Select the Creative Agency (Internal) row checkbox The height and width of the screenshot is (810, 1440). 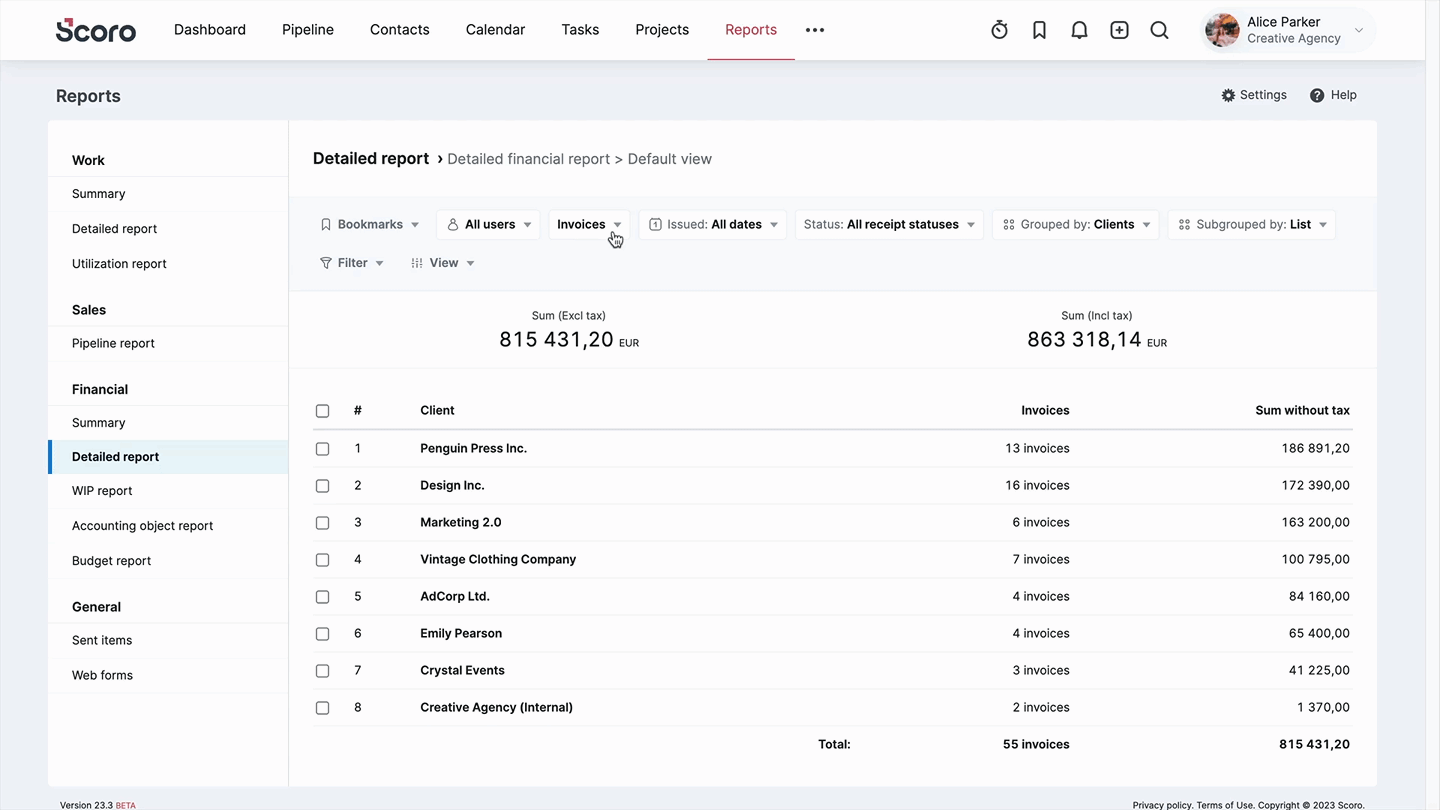(x=322, y=708)
